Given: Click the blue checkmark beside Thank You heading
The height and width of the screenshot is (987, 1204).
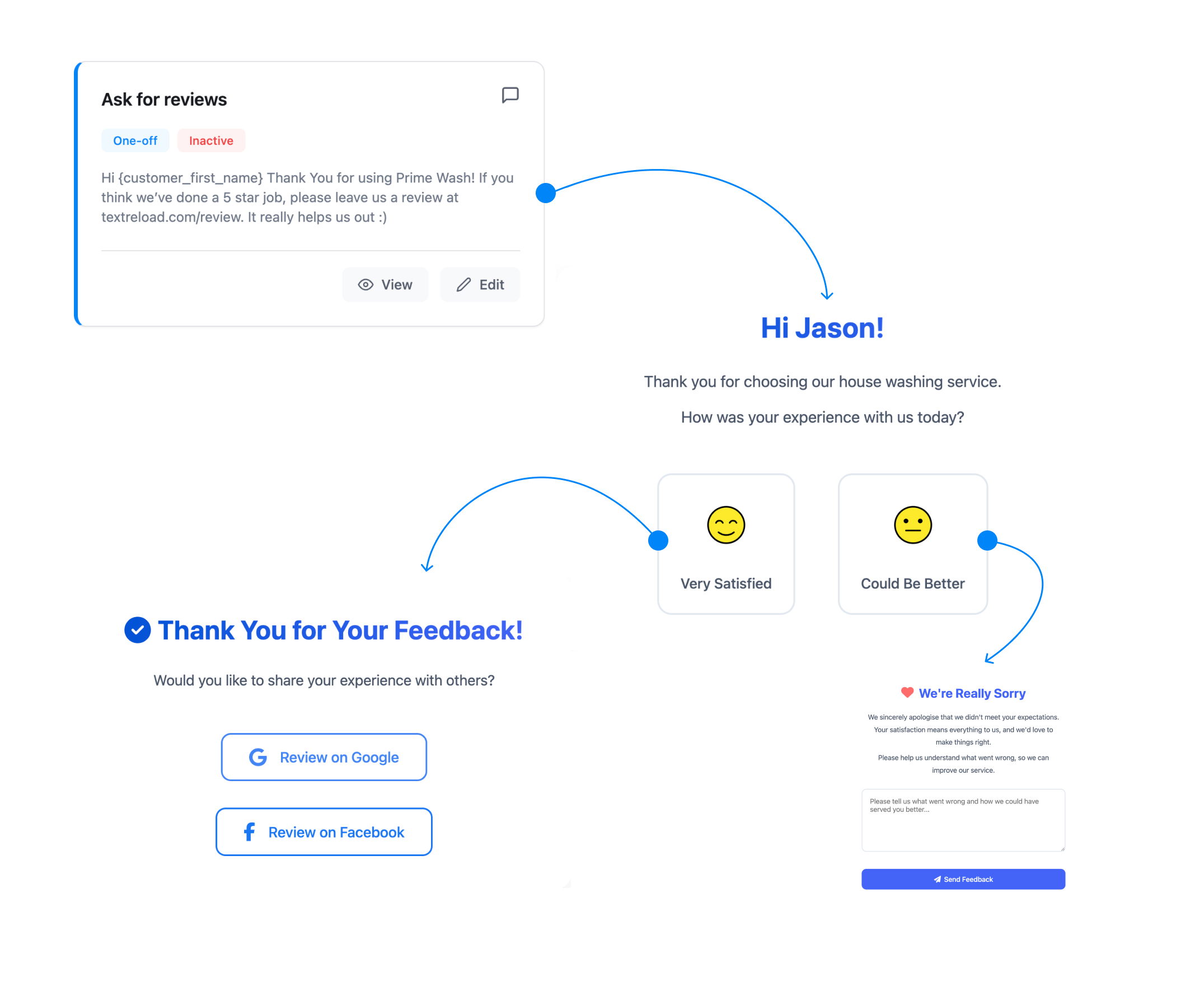Looking at the screenshot, I should tap(137, 630).
